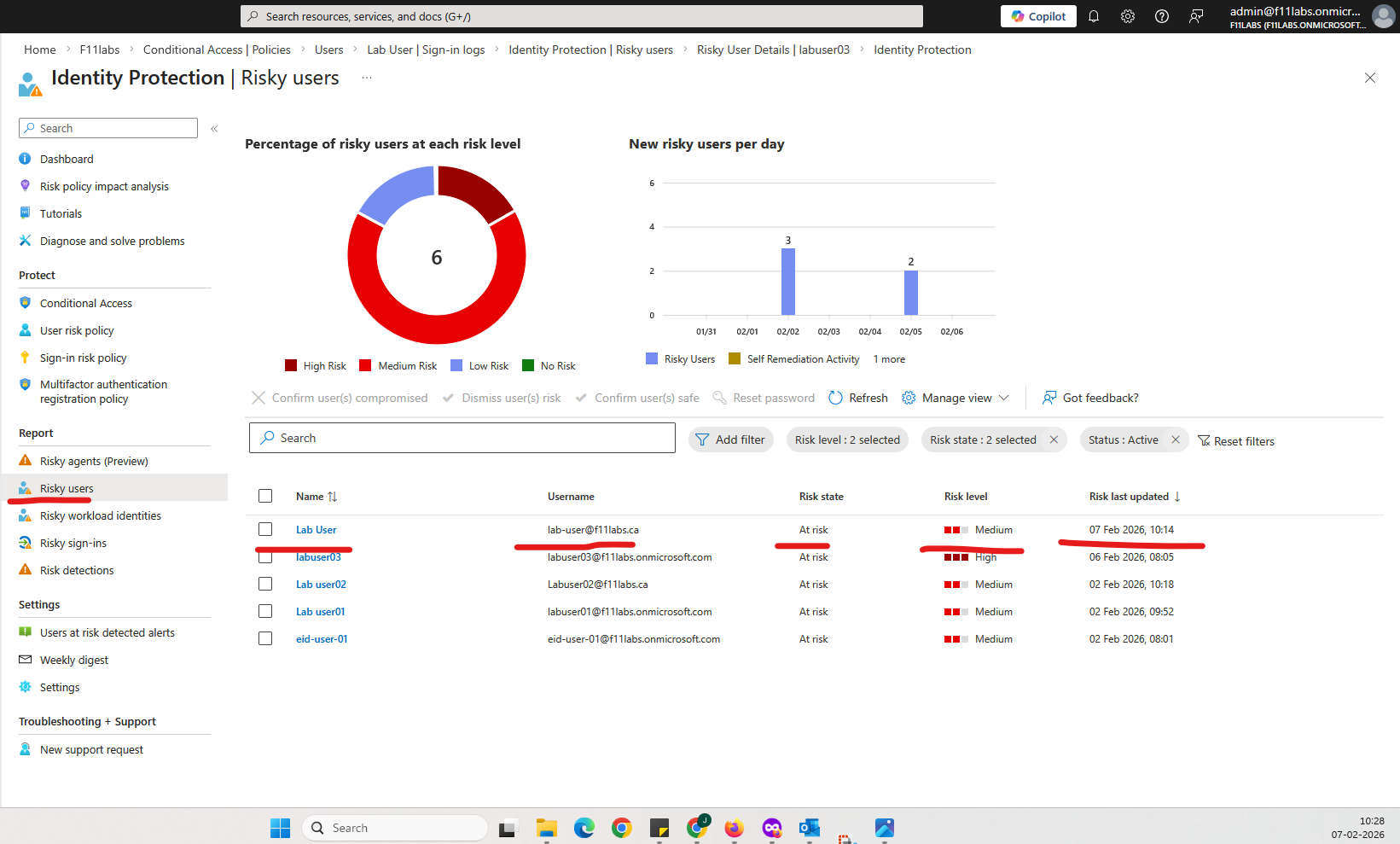Open Copilot from the top bar
Image resolution: width=1400 pixels, height=844 pixels.
(x=1037, y=15)
